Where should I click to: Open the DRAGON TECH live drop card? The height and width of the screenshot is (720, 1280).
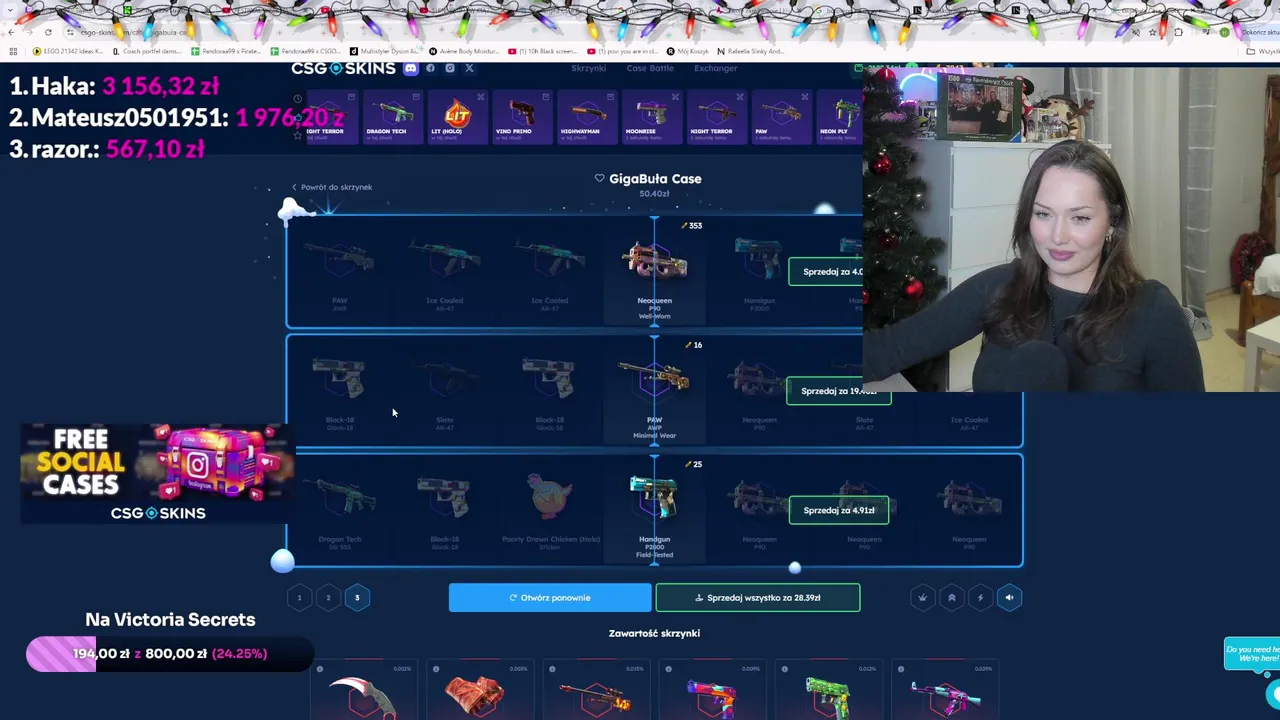[392, 118]
